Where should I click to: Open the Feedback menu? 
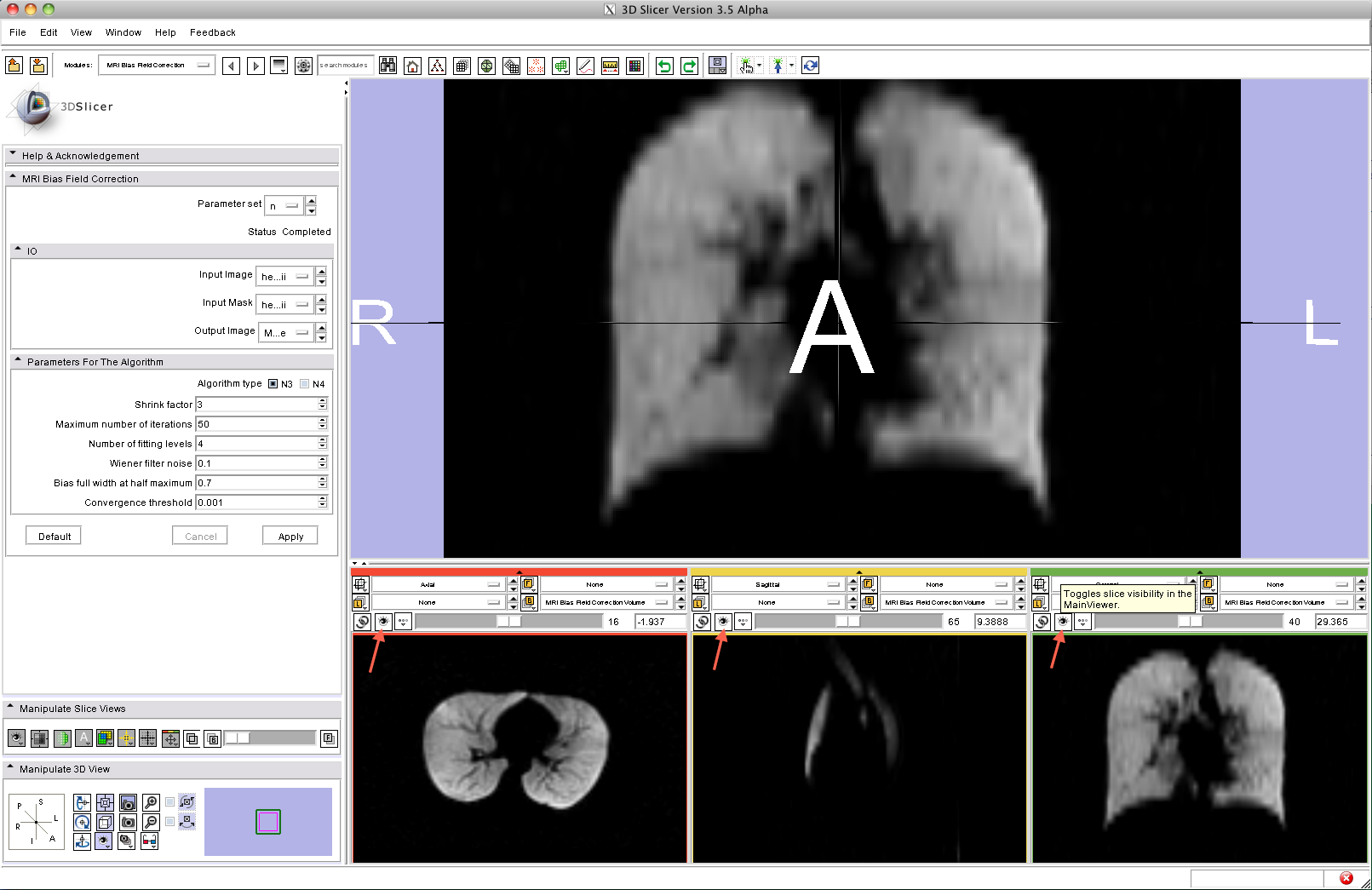tap(212, 32)
